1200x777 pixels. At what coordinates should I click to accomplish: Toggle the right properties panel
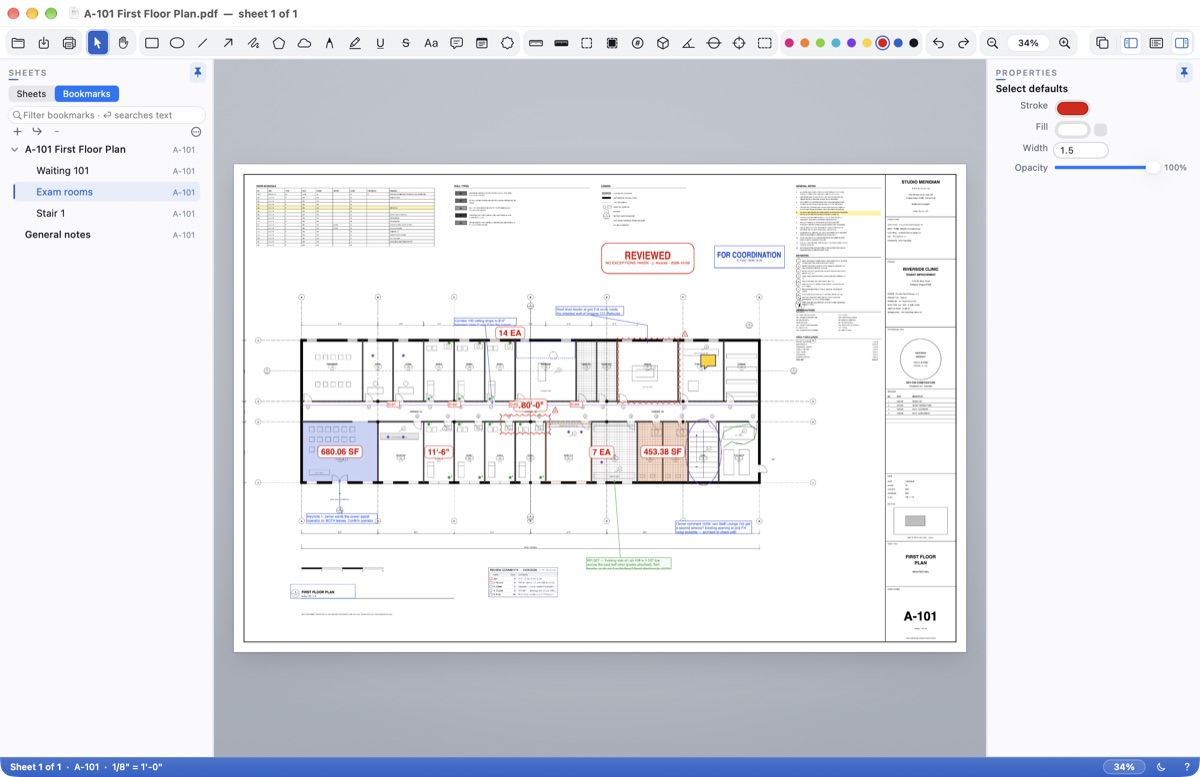click(1181, 43)
